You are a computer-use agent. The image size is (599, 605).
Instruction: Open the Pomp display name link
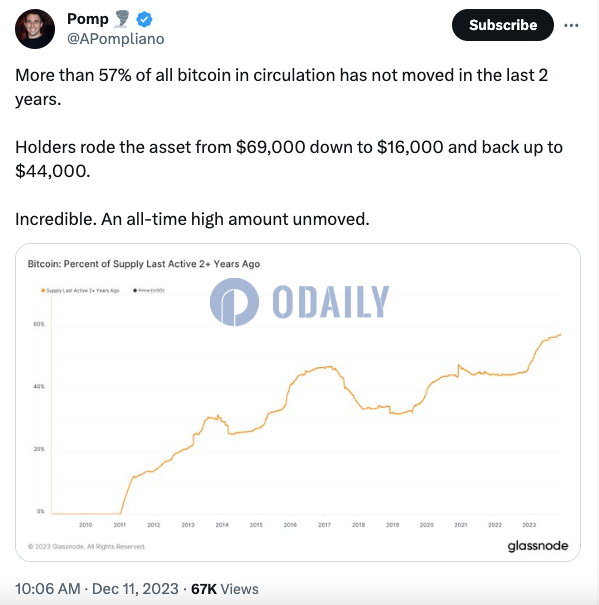[x=88, y=19]
